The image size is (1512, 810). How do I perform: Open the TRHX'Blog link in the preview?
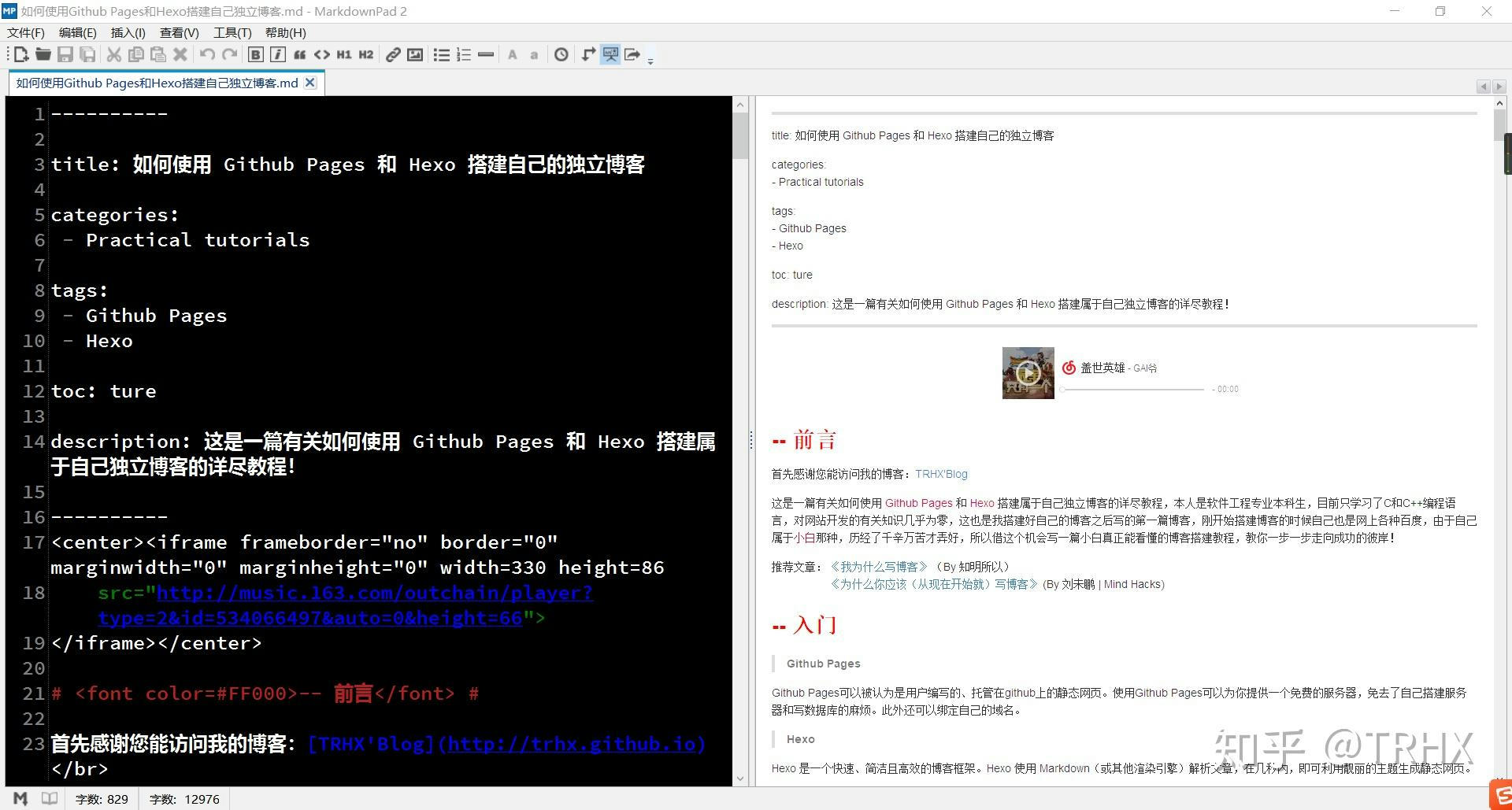click(940, 473)
